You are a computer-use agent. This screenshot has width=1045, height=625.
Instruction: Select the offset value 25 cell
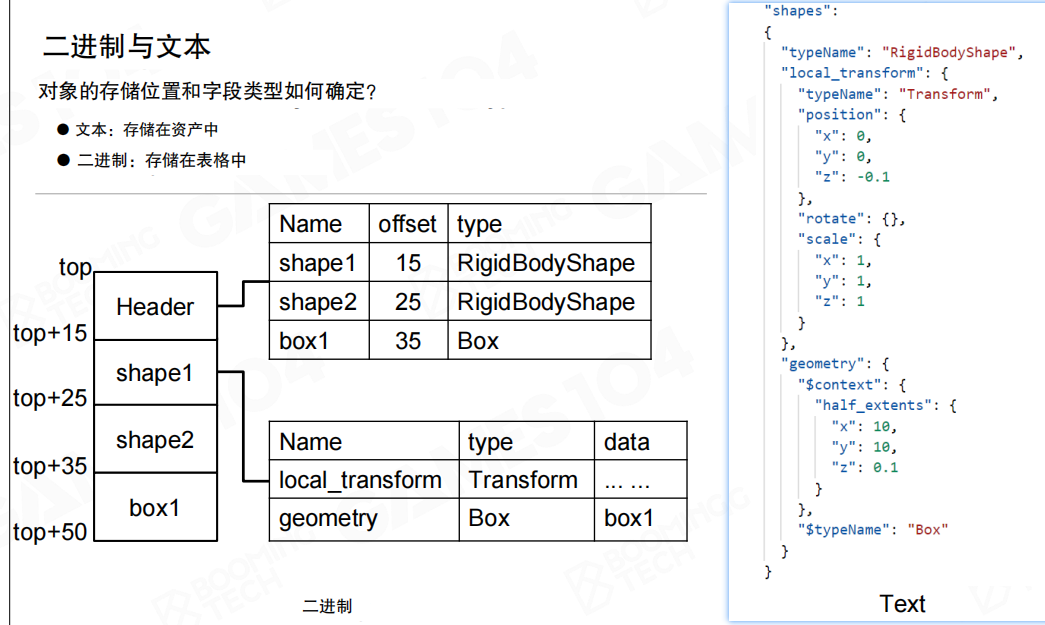click(x=408, y=302)
